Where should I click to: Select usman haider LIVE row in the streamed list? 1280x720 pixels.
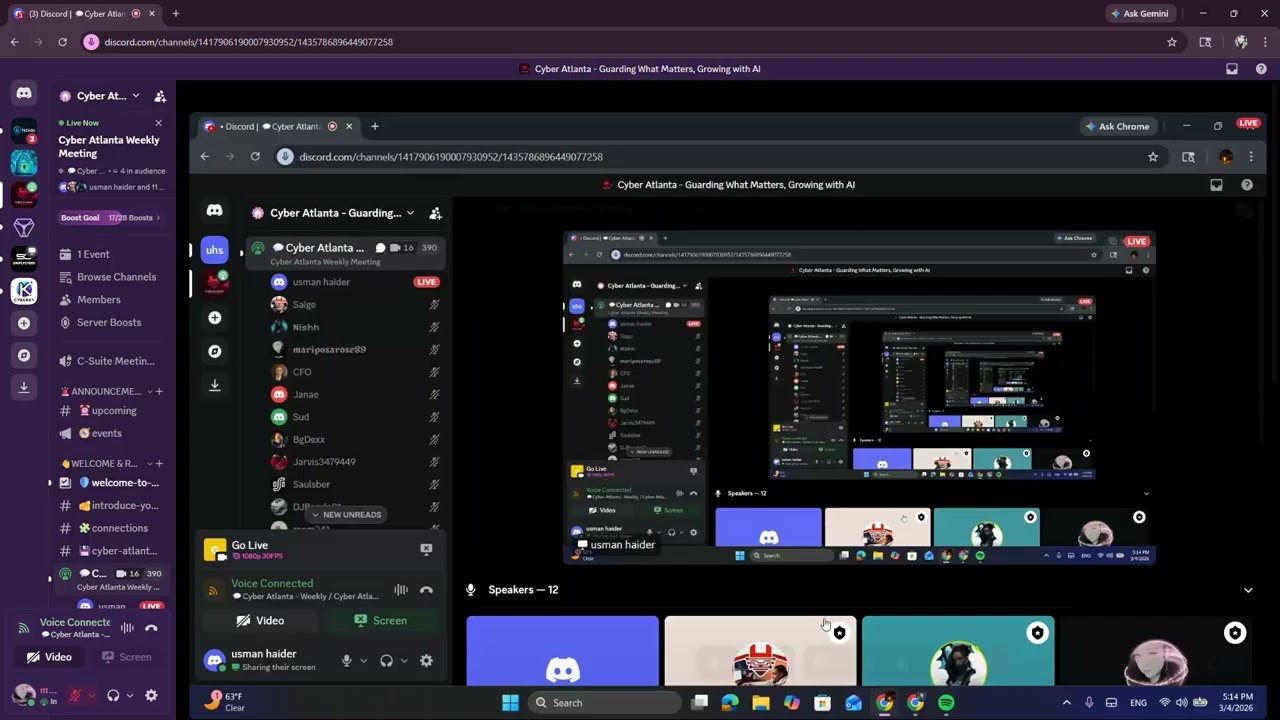coord(355,282)
